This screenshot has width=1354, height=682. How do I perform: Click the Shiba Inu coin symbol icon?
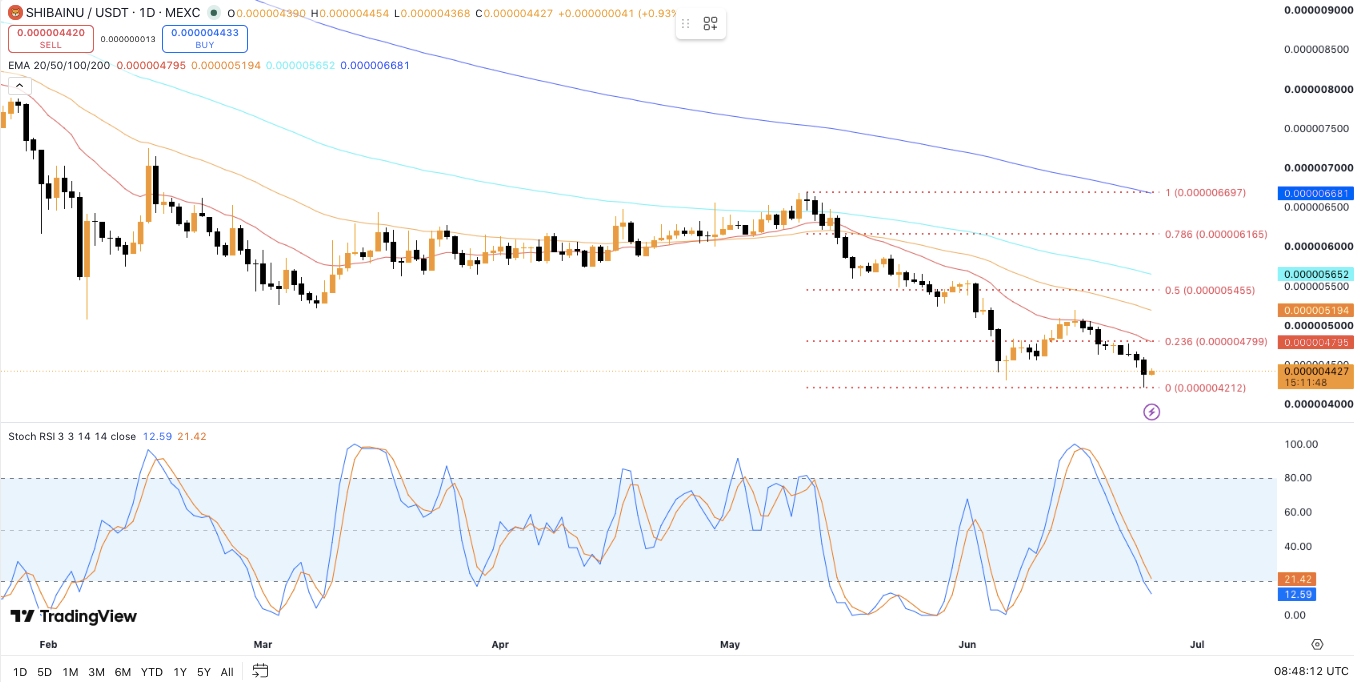(x=15, y=13)
